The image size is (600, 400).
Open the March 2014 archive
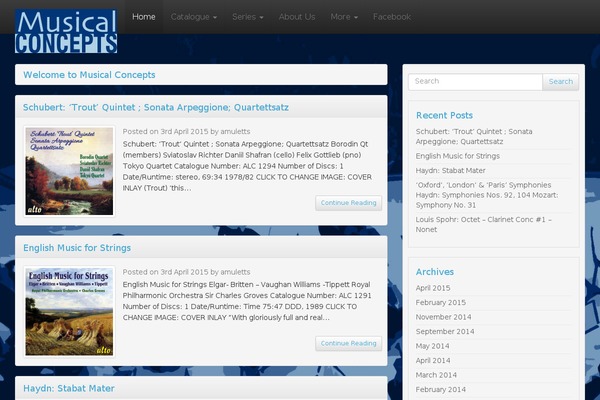[x=436, y=375]
